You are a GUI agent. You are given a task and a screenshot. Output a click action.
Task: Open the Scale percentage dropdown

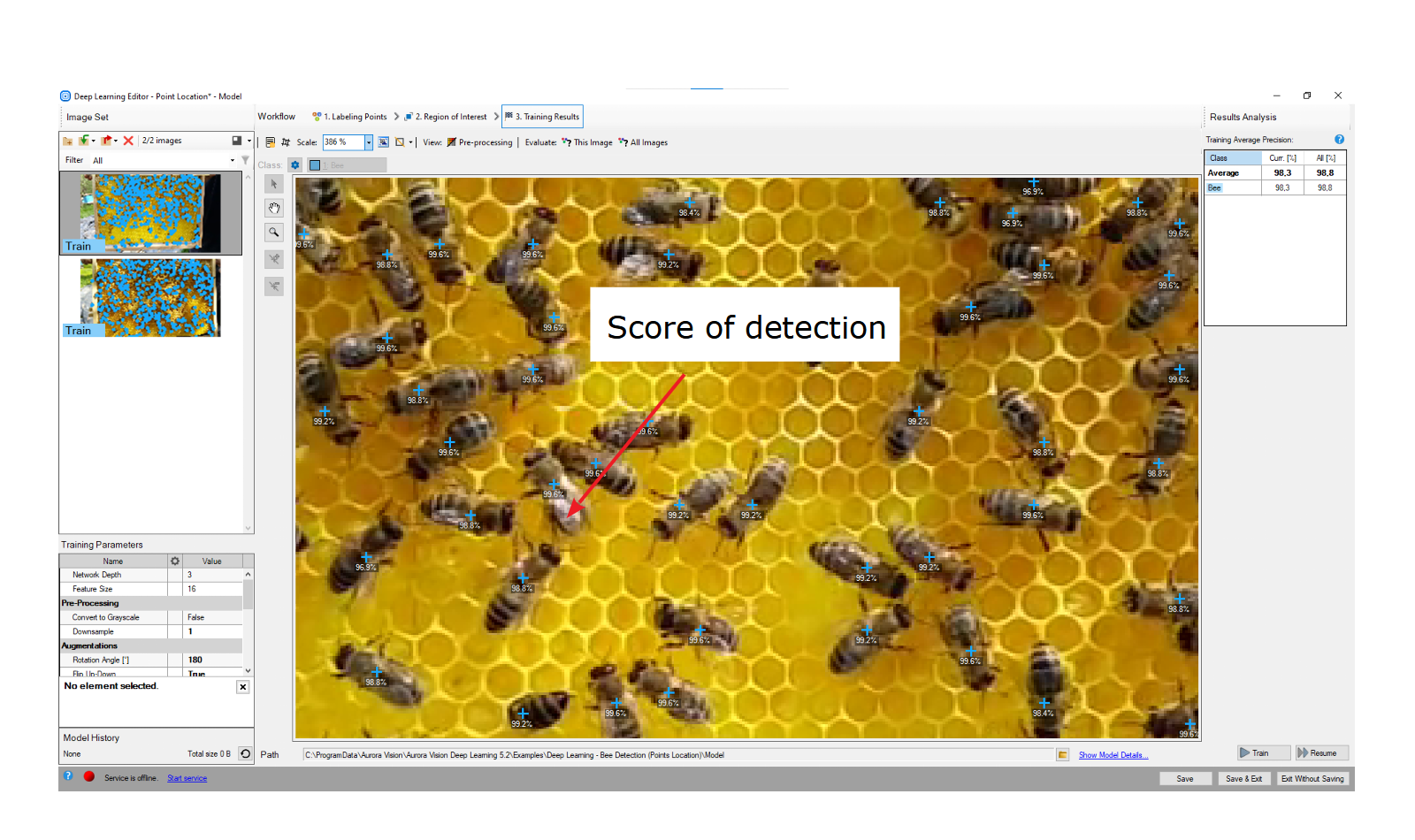click(x=369, y=142)
